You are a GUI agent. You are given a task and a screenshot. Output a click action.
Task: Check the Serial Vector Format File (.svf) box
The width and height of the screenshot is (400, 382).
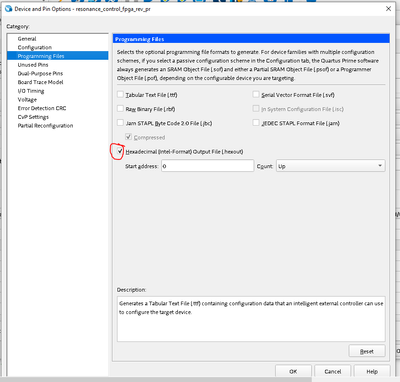(x=256, y=95)
